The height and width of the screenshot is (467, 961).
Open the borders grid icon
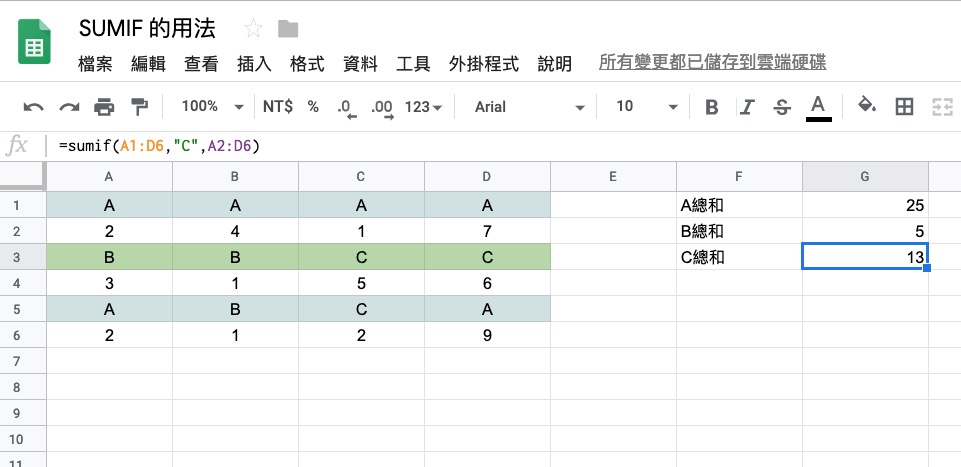coord(904,107)
